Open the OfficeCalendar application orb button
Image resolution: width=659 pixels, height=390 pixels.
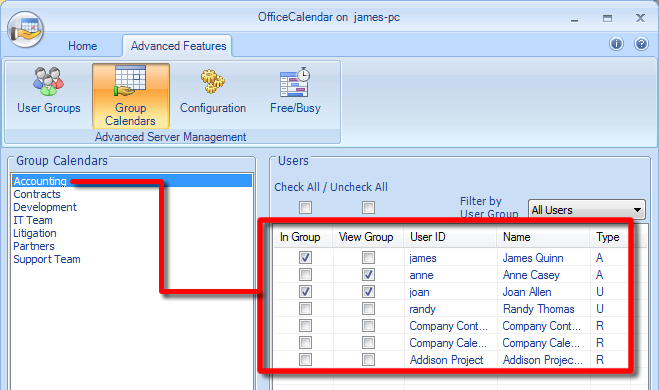[25, 29]
